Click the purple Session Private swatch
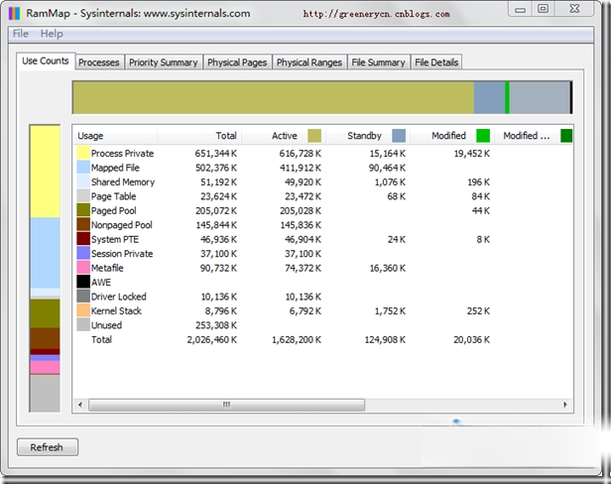This screenshot has height=484, width=611. pos(83,253)
